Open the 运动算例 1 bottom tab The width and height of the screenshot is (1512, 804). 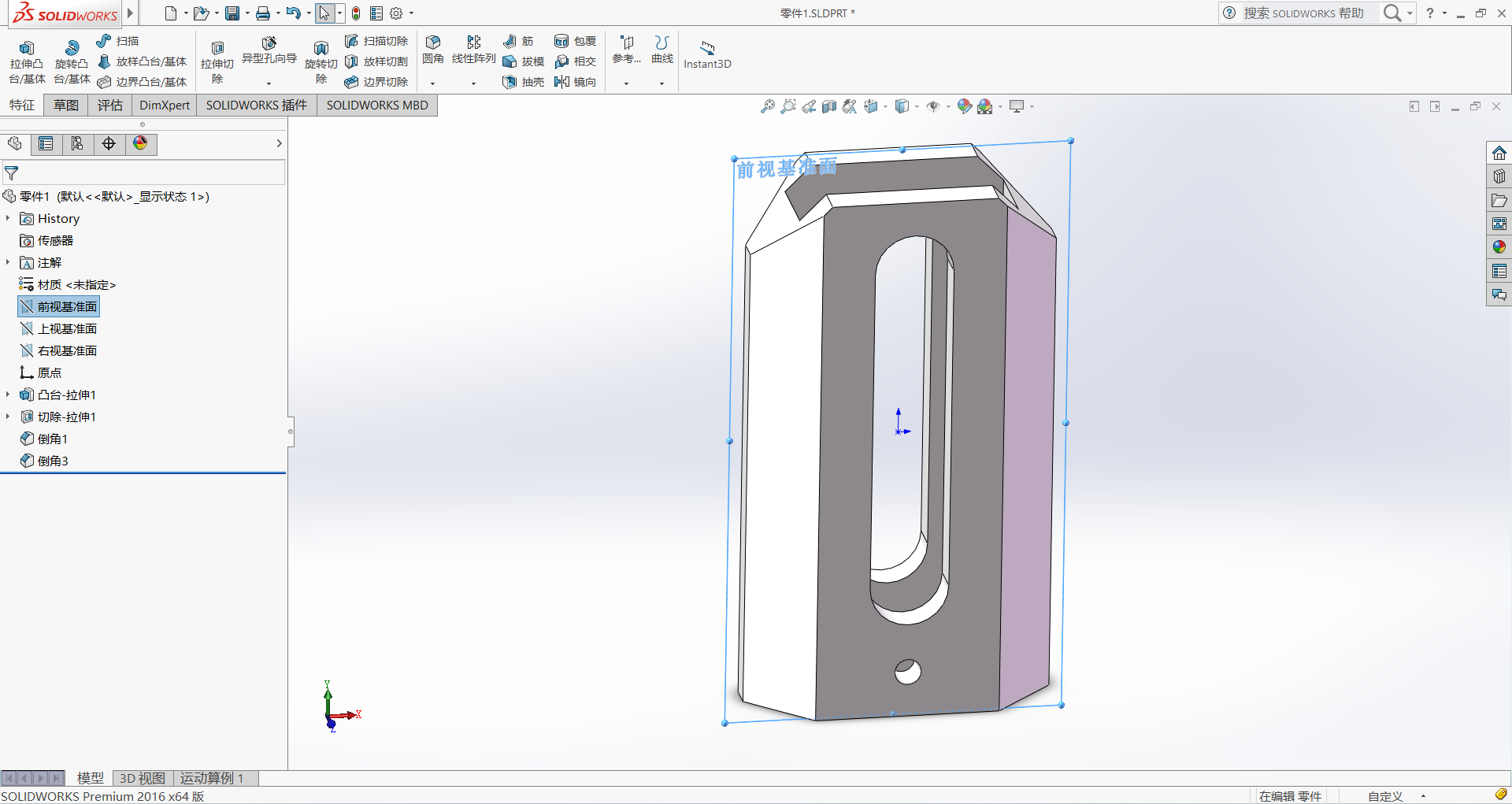[211, 778]
